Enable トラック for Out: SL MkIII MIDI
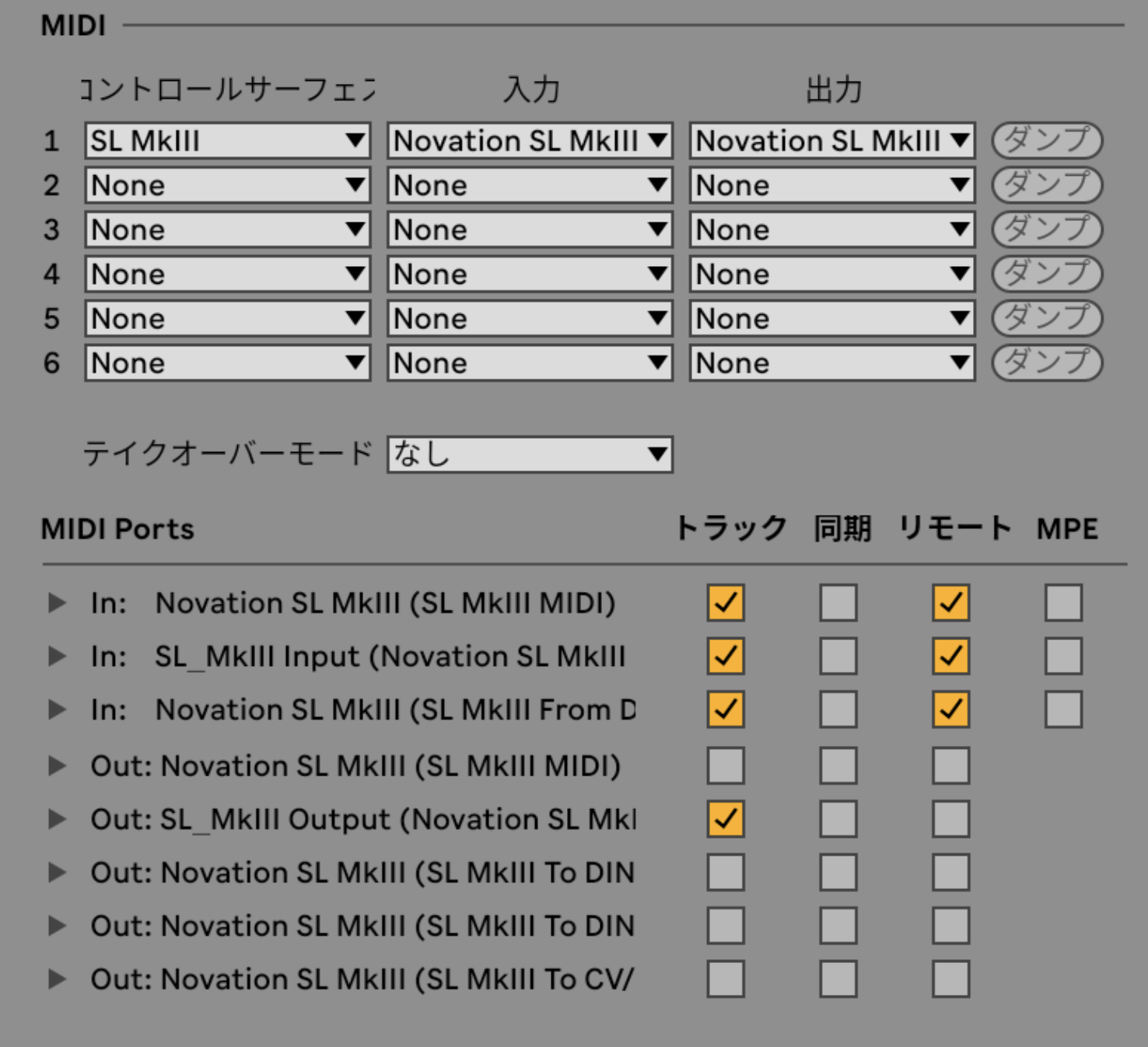Screen dimensions: 1148x1047 (726, 766)
